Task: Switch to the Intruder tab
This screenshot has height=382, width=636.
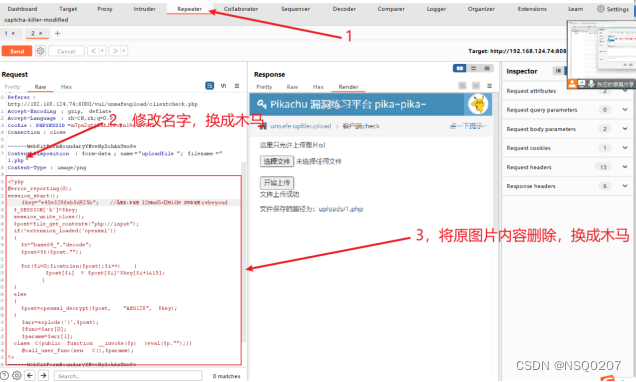Action: coord(144,9)
